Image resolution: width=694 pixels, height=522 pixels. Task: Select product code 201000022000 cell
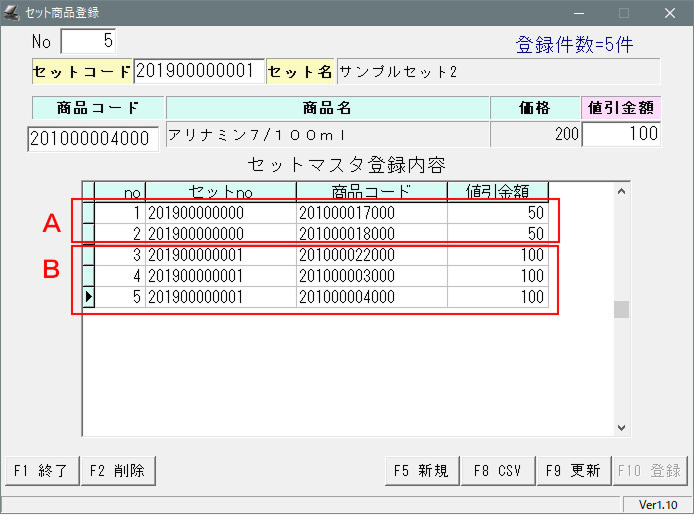click(371, 255)
